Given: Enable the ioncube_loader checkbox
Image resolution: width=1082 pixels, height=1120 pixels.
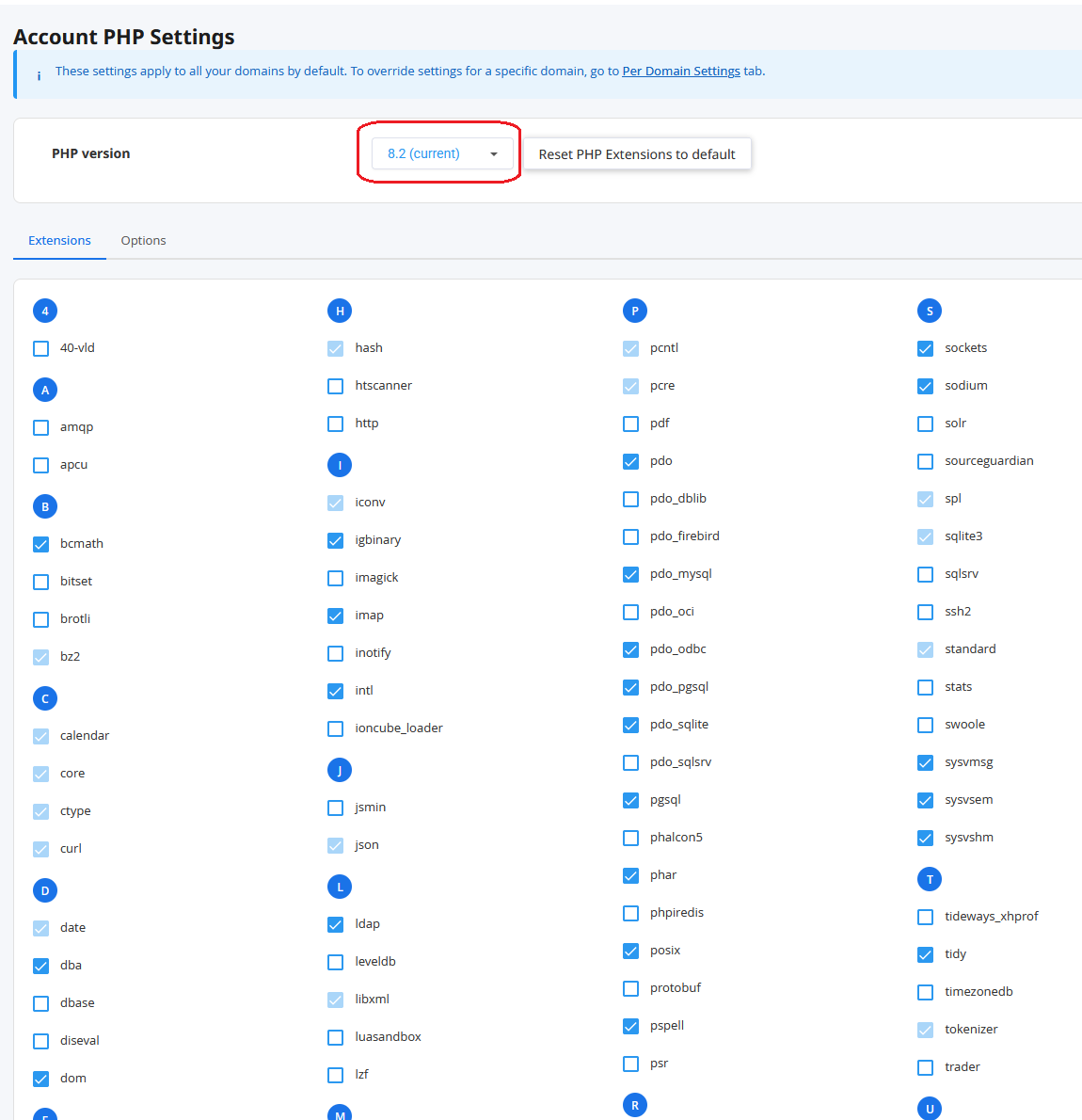Looking at the screenshot, I should [x=335, y=728].
